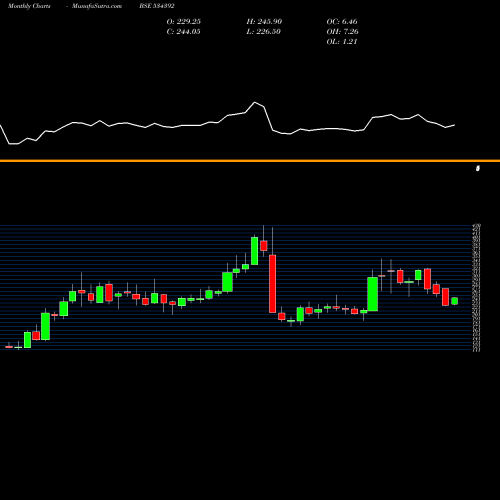This screenshot has height=500, width=500.
Task: Click the tallest red candlestick after the peak
Action: coord(273,284)
